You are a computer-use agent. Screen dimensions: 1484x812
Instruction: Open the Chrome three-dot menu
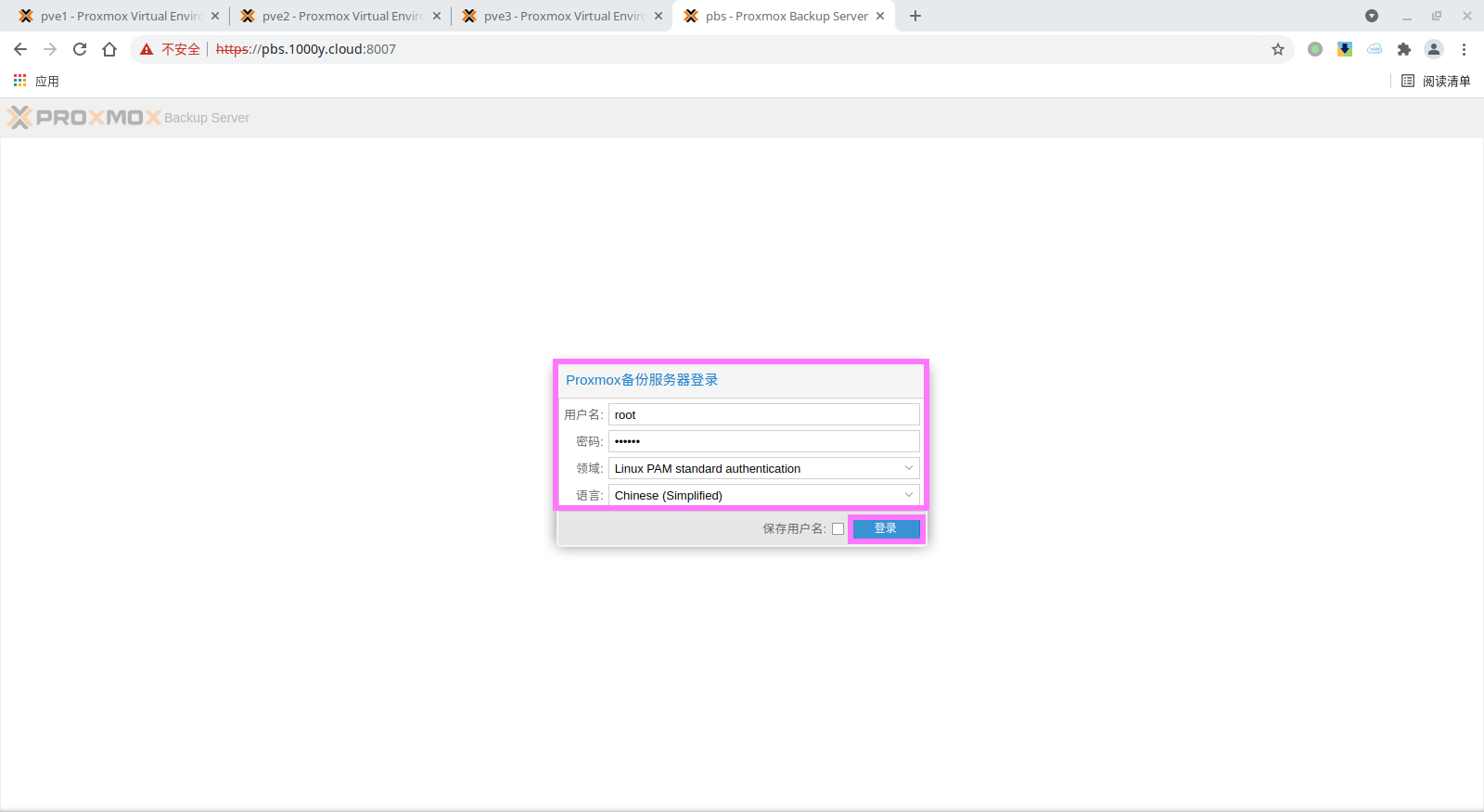tap(1465, 49)
